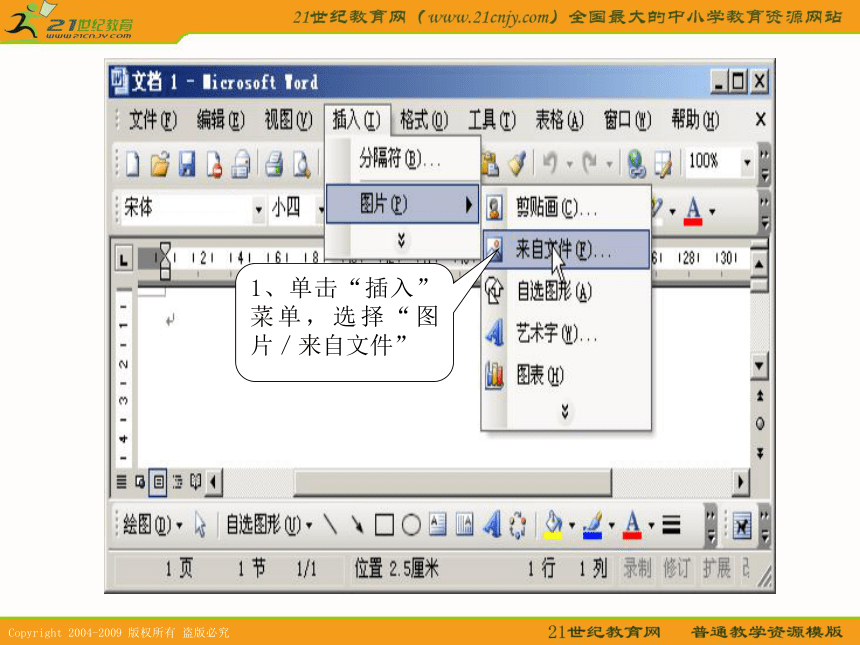
Task: Click the vertical scrollbar down arrow
Action: 759,366
